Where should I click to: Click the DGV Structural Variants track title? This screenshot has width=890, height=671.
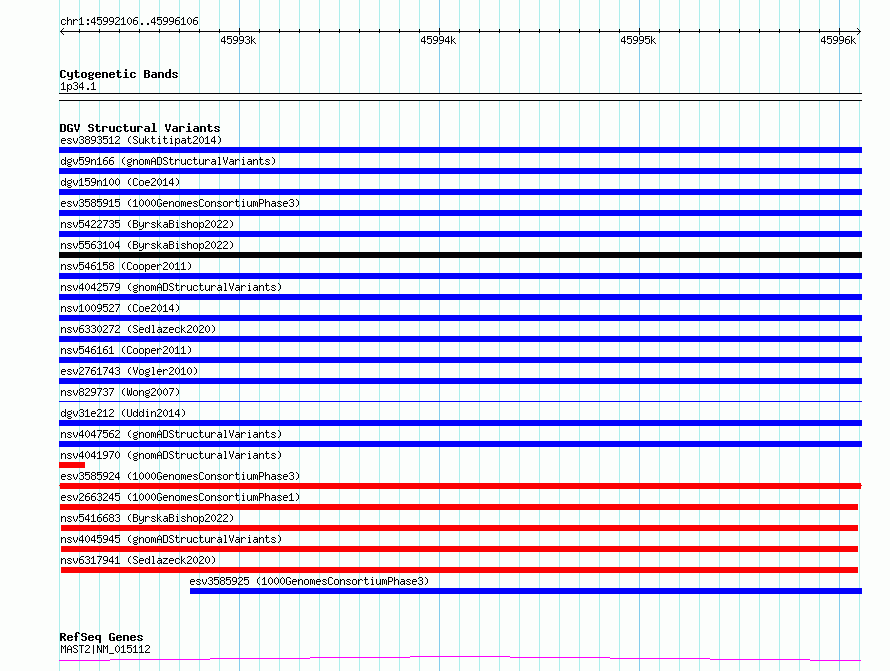pos(140,128)
